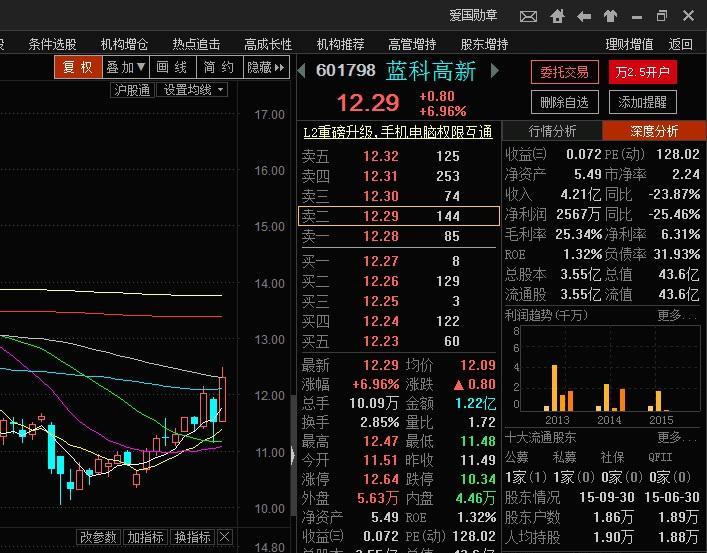Expand the 隐藏 hide panel arrows
The height and width of the screenshot is (553, 707).
coord(266,67)
